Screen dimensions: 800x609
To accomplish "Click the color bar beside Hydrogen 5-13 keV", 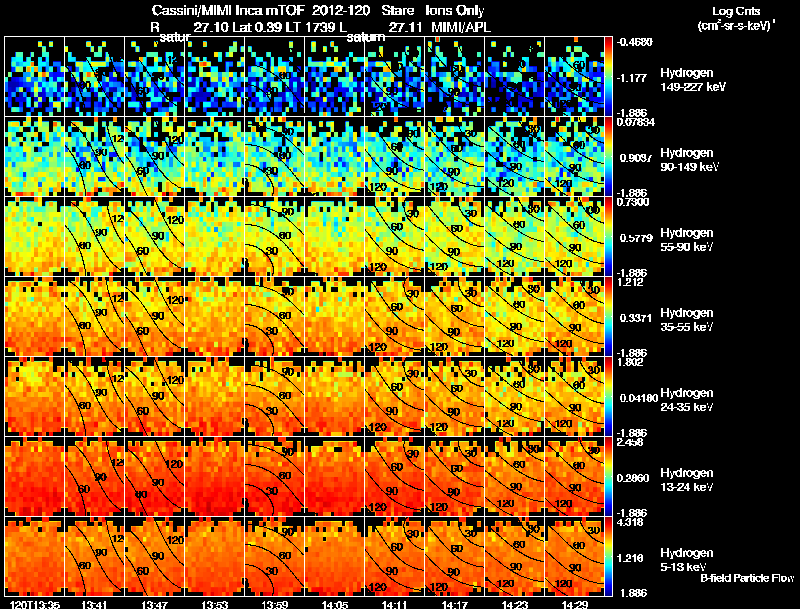I will coord(609,556).
